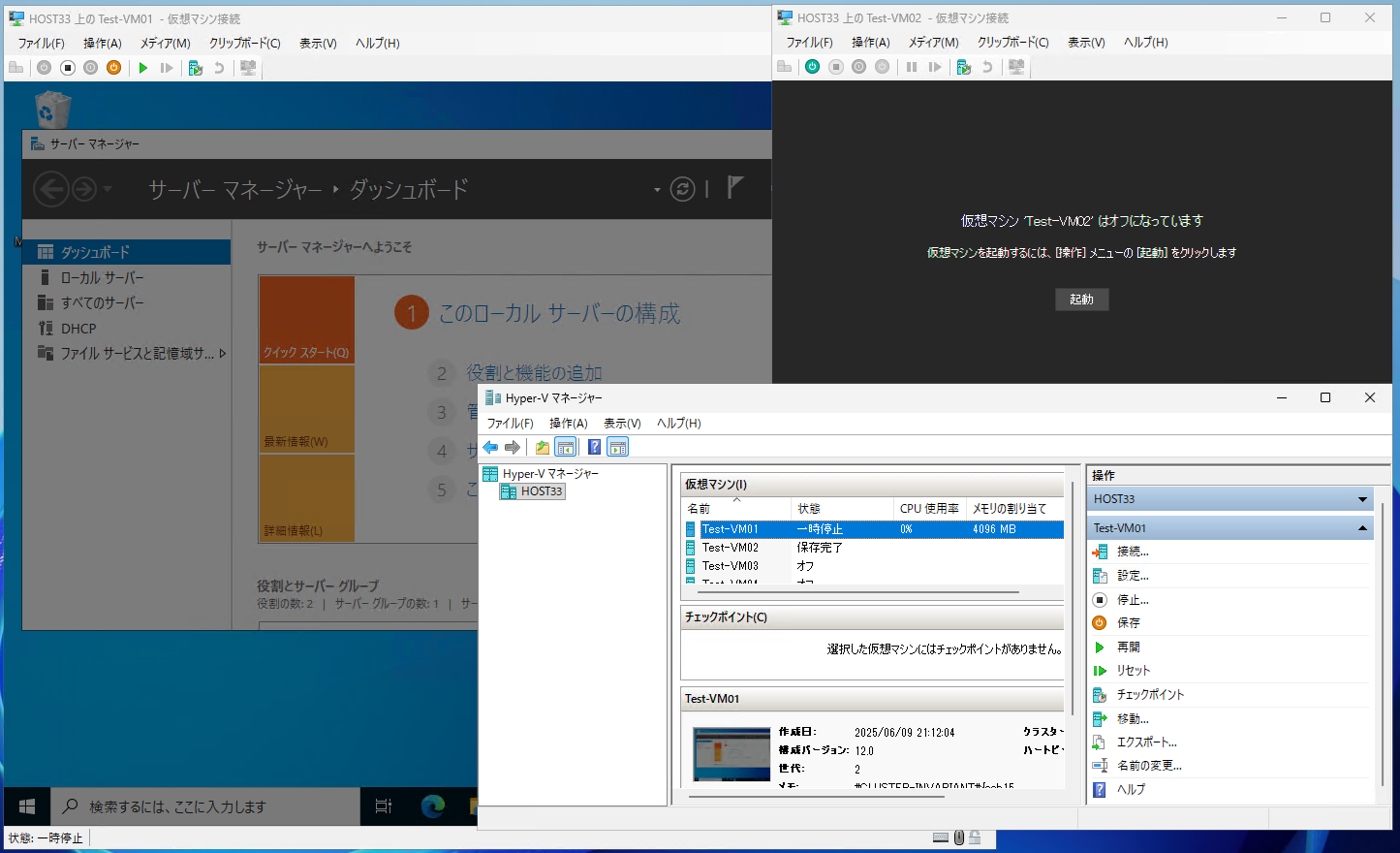Click リセット in the Actions pane

1133,671
